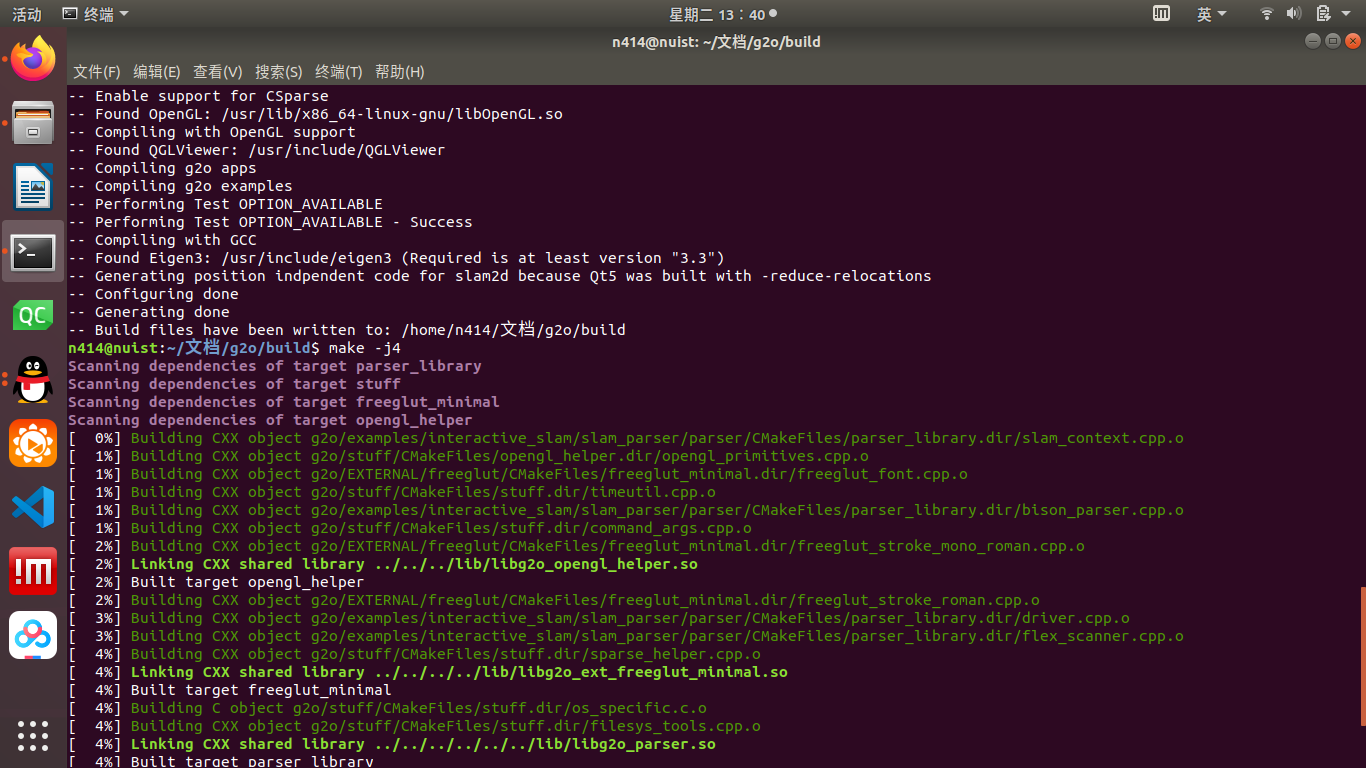This screenshot has height=768, width=1366.
Task: Click the filesys_tools.cpp.o build line
Action: click(414, 726)
